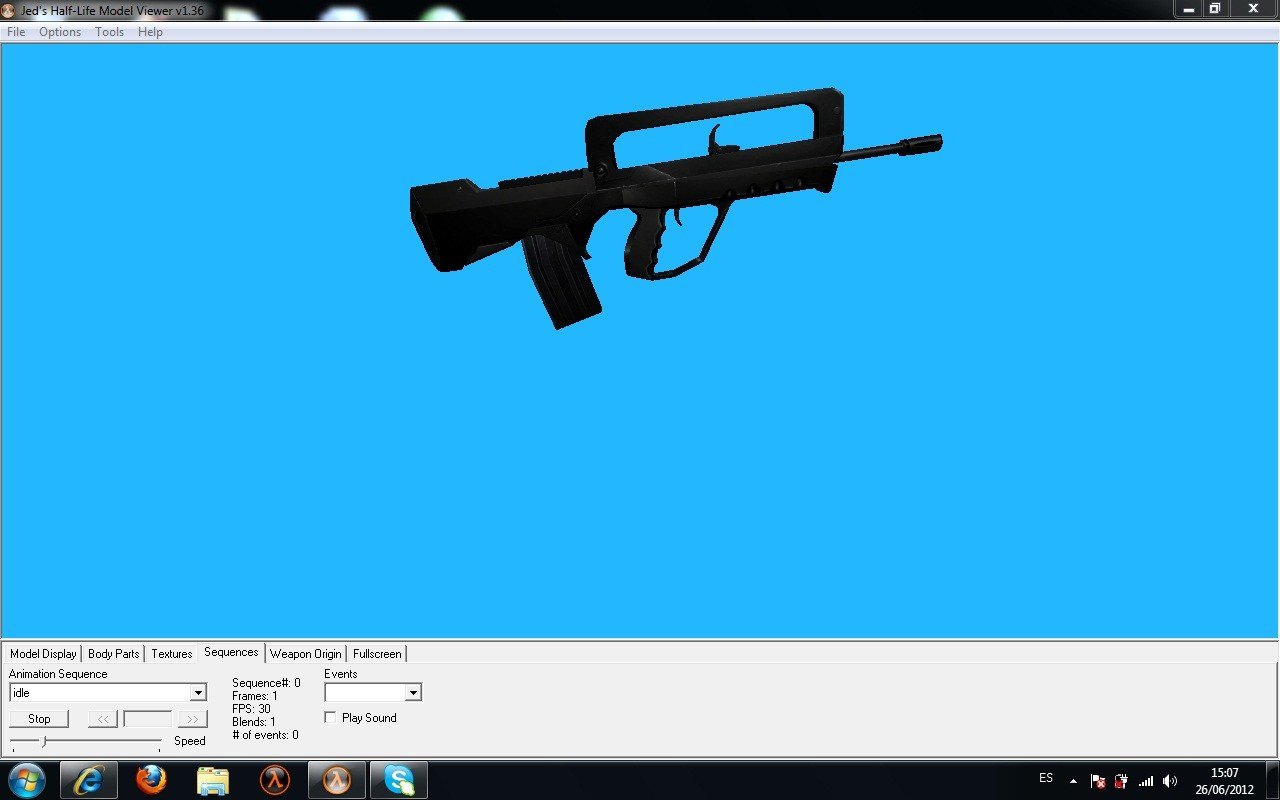Open the Windows Start menu orb

pos(27,780)
